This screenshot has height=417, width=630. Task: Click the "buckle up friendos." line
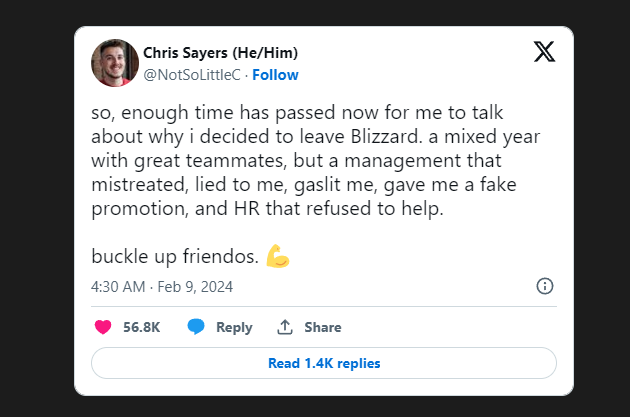[x=176, y=256]
